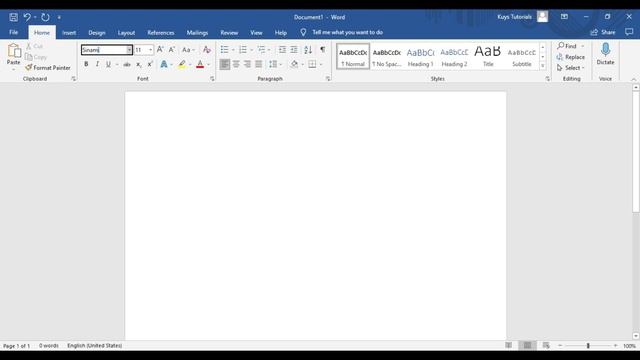Toggle strikethrough formatting
This screenshot has width=640, height=360.
(x=127, y=64)
